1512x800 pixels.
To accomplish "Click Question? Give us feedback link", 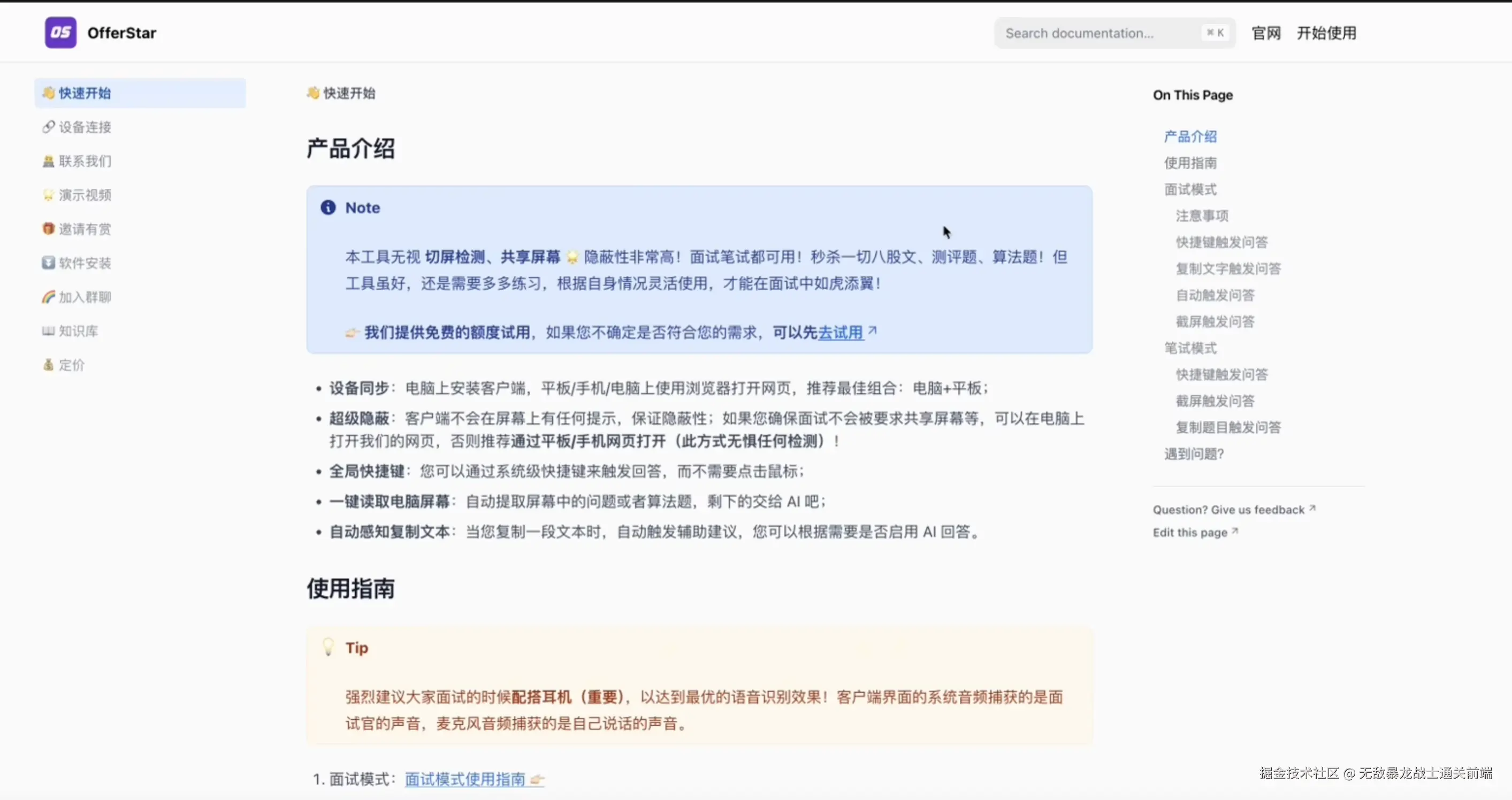I will pos(1228,510).
